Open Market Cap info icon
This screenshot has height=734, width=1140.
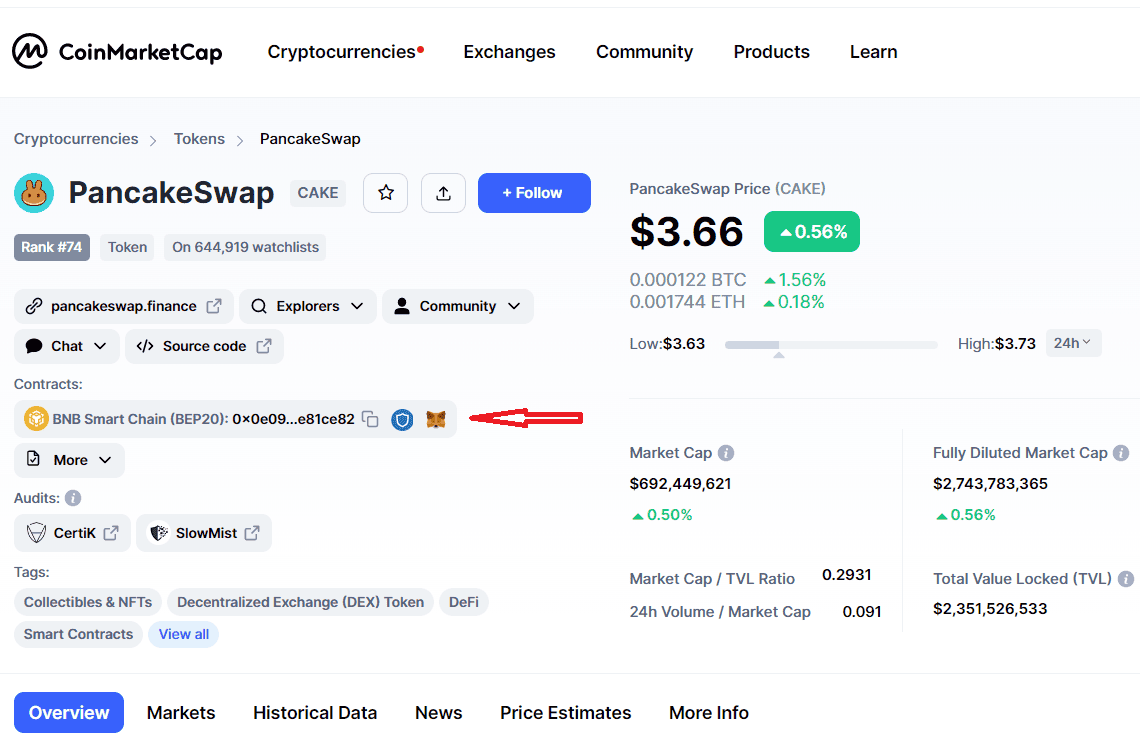tap(726, 453)
